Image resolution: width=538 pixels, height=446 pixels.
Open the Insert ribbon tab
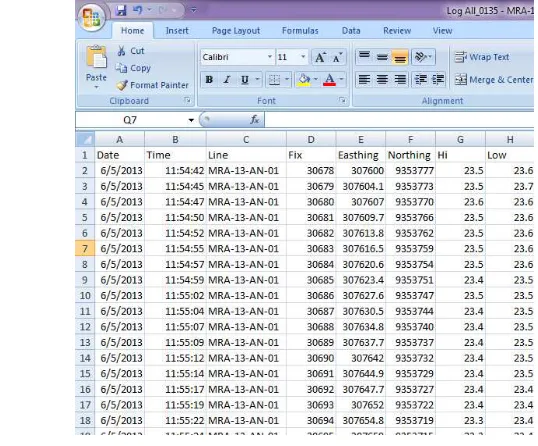coord(177,31)
